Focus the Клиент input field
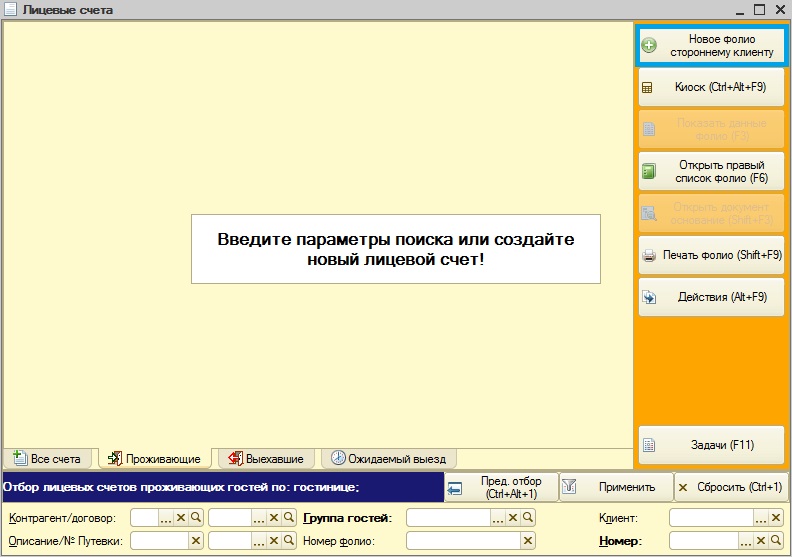 pos(712,518)
